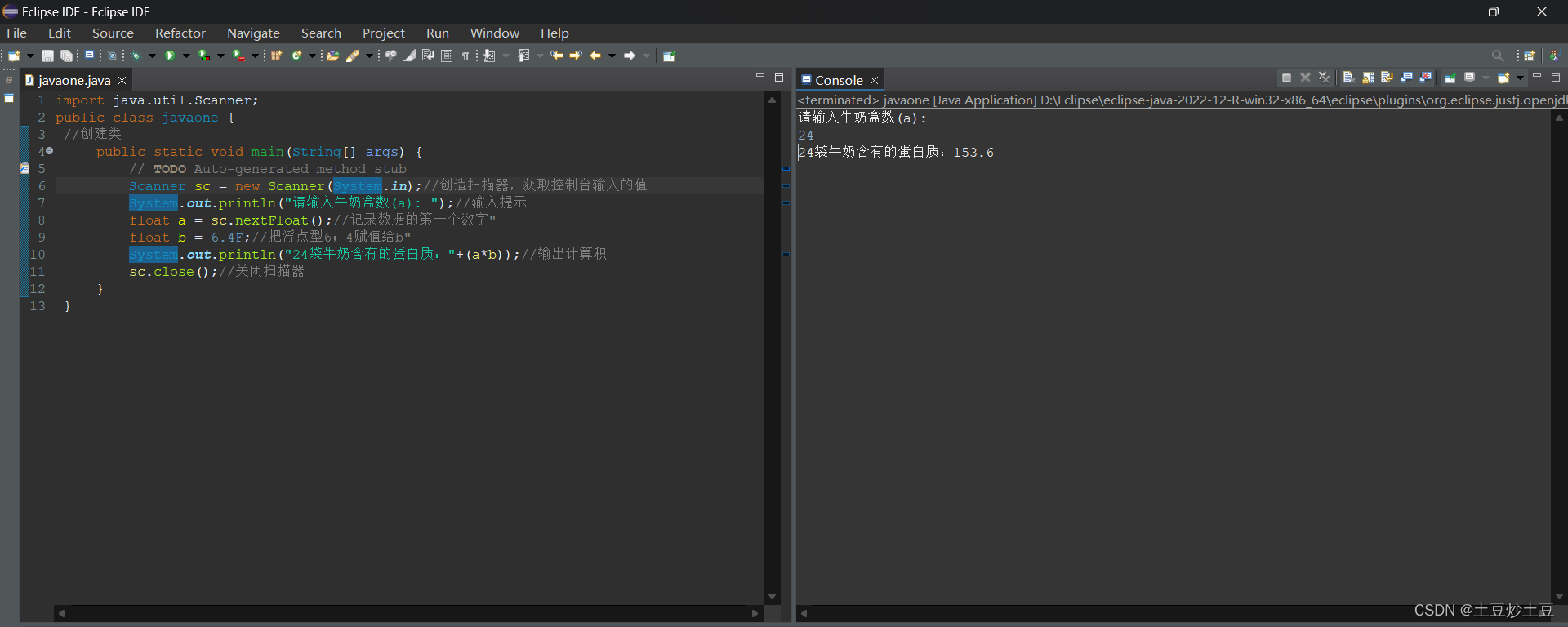Click Display Selected Console icon

(x=1469, y=78)
